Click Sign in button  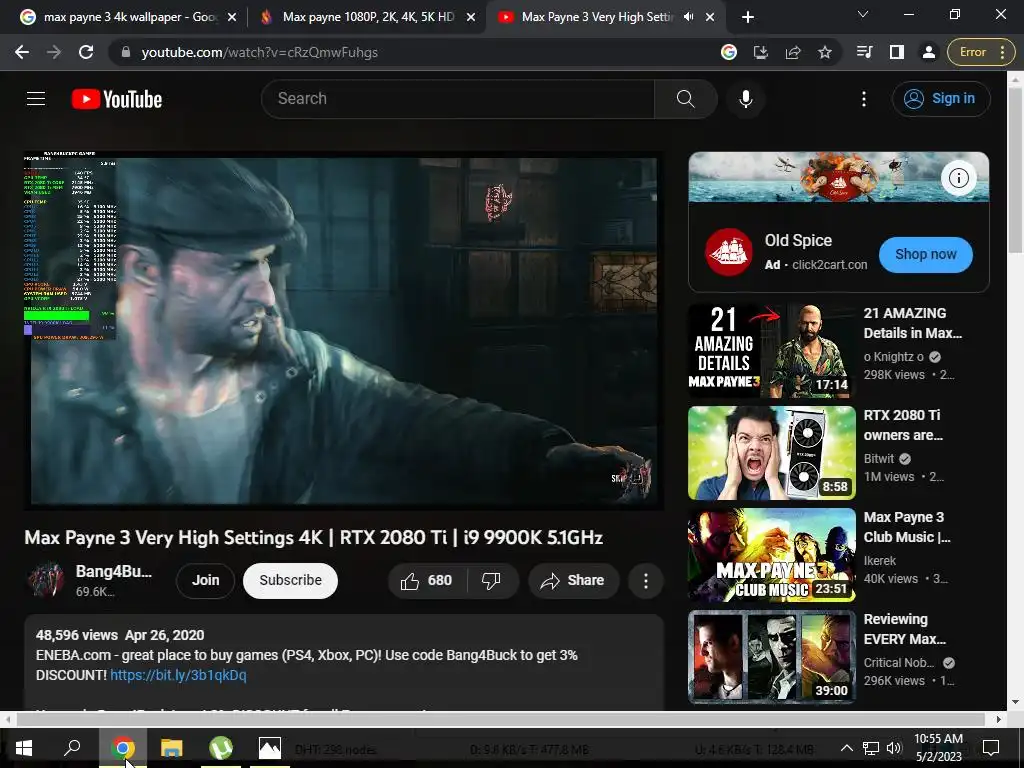tap(941, 99)
